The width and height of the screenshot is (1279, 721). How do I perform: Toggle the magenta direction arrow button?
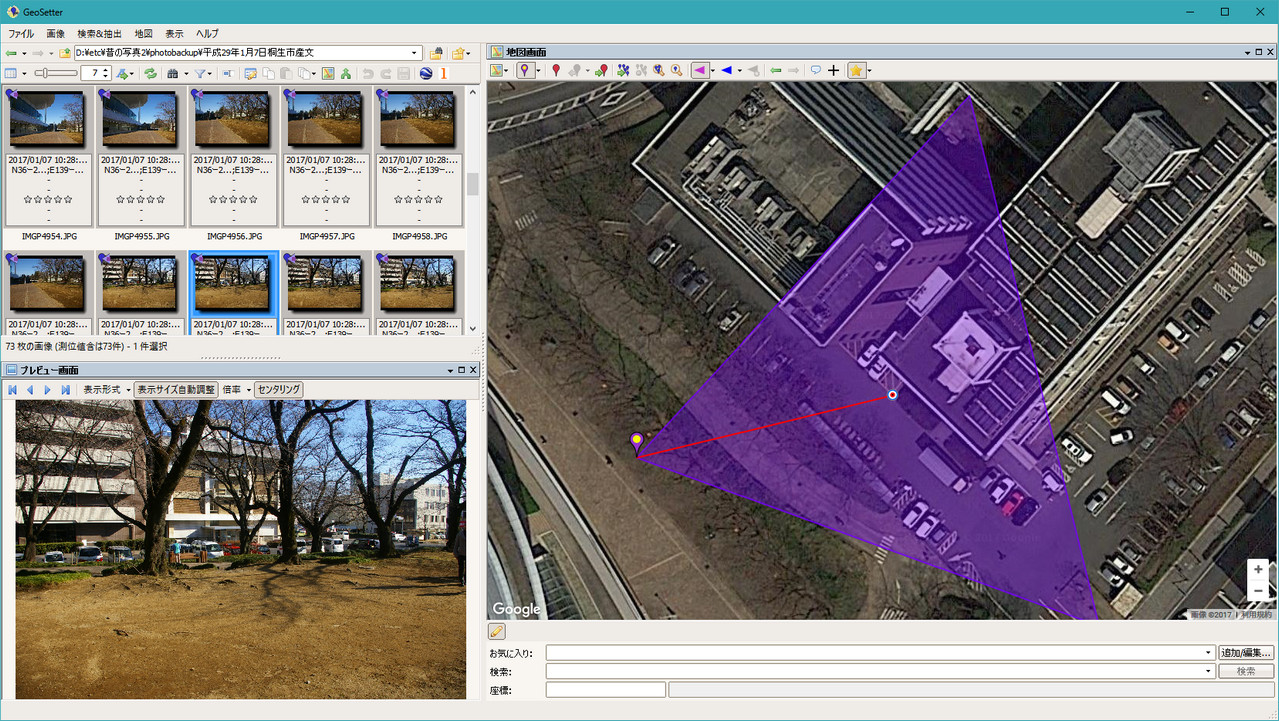700,70
